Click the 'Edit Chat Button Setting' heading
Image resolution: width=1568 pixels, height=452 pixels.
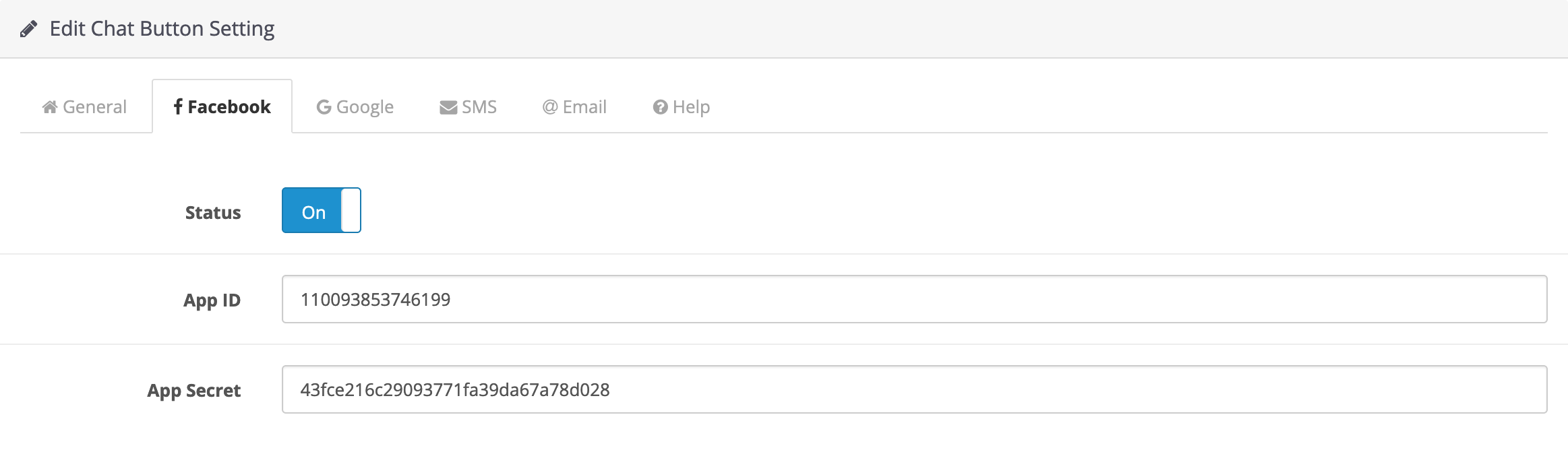tap(162, 29)
